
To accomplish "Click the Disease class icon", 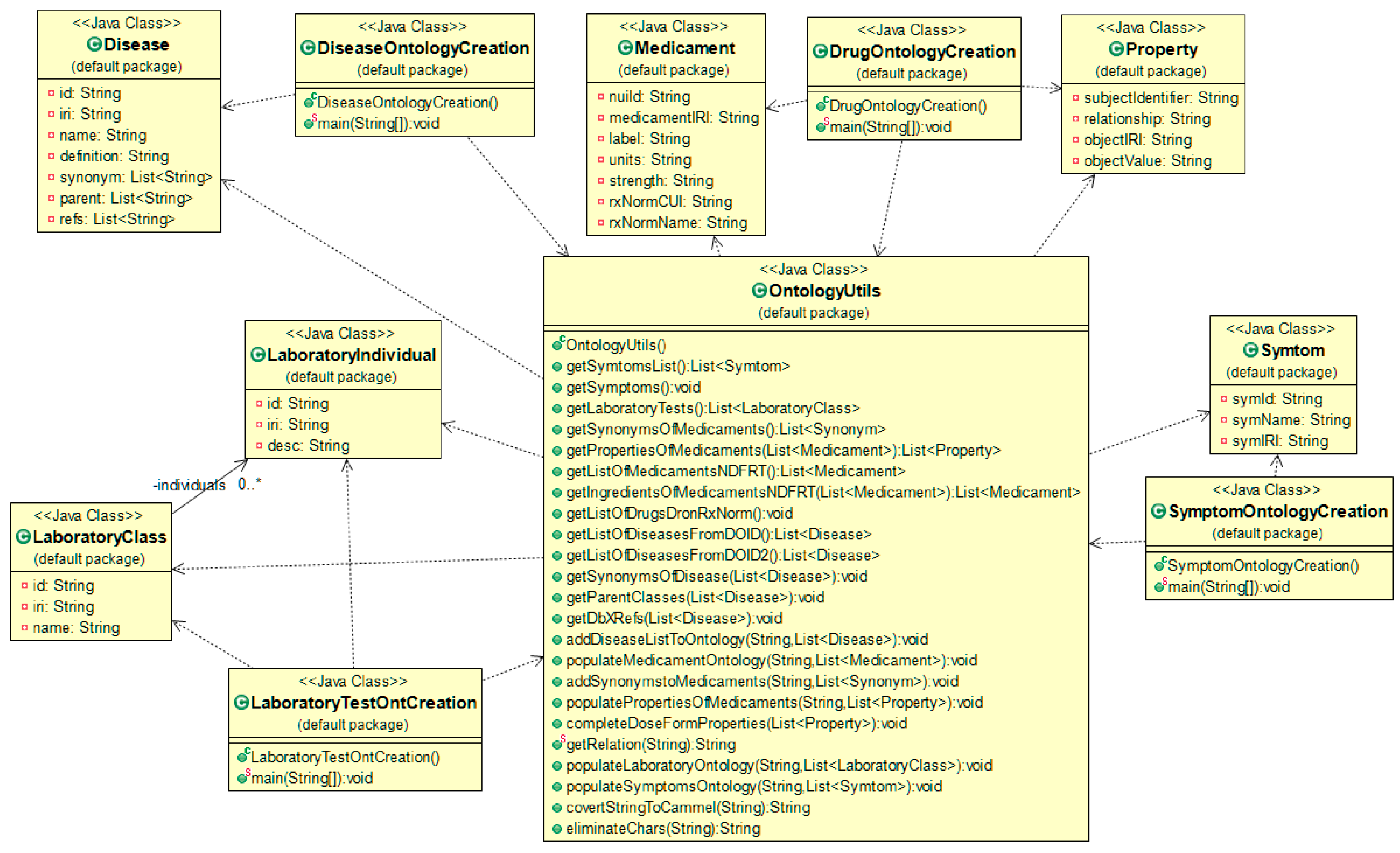I will coord(94,44).
